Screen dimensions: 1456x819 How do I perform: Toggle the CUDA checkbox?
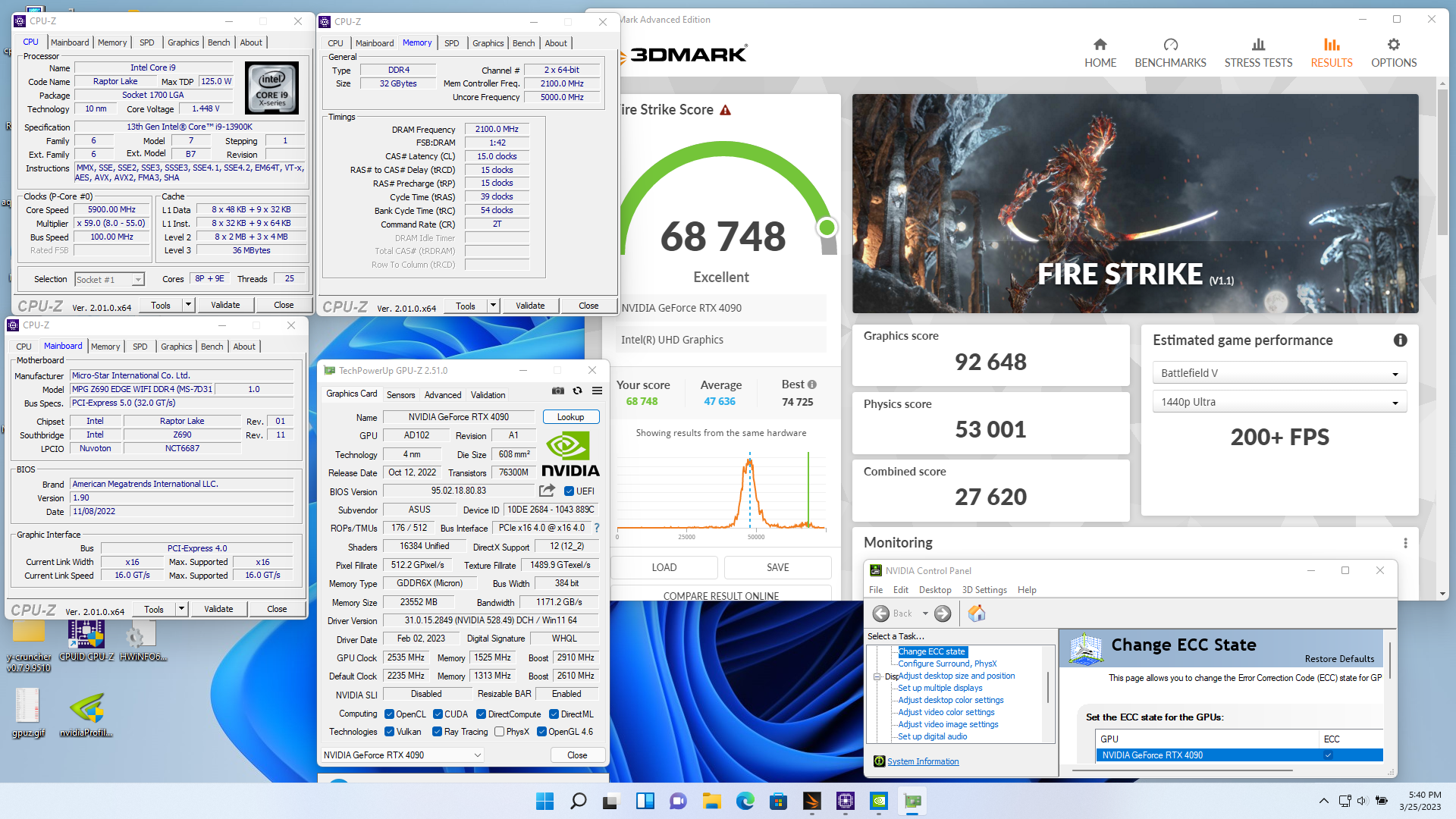438,714
